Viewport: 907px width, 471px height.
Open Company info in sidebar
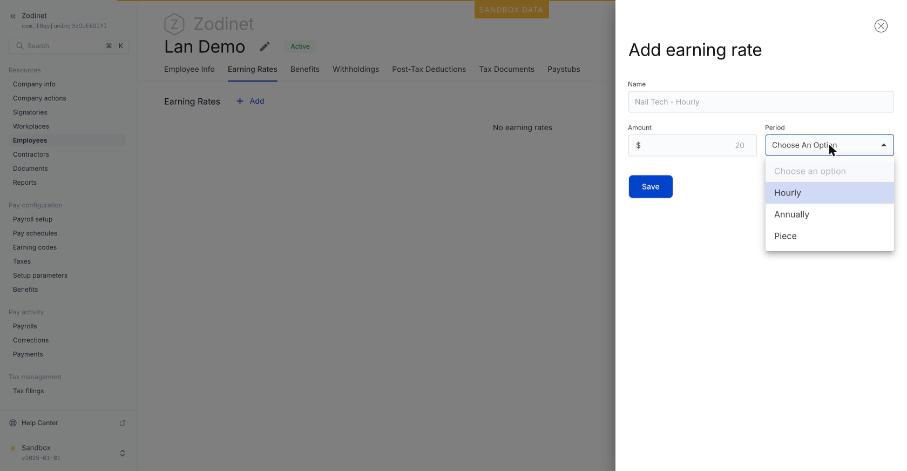click(34, 84)
